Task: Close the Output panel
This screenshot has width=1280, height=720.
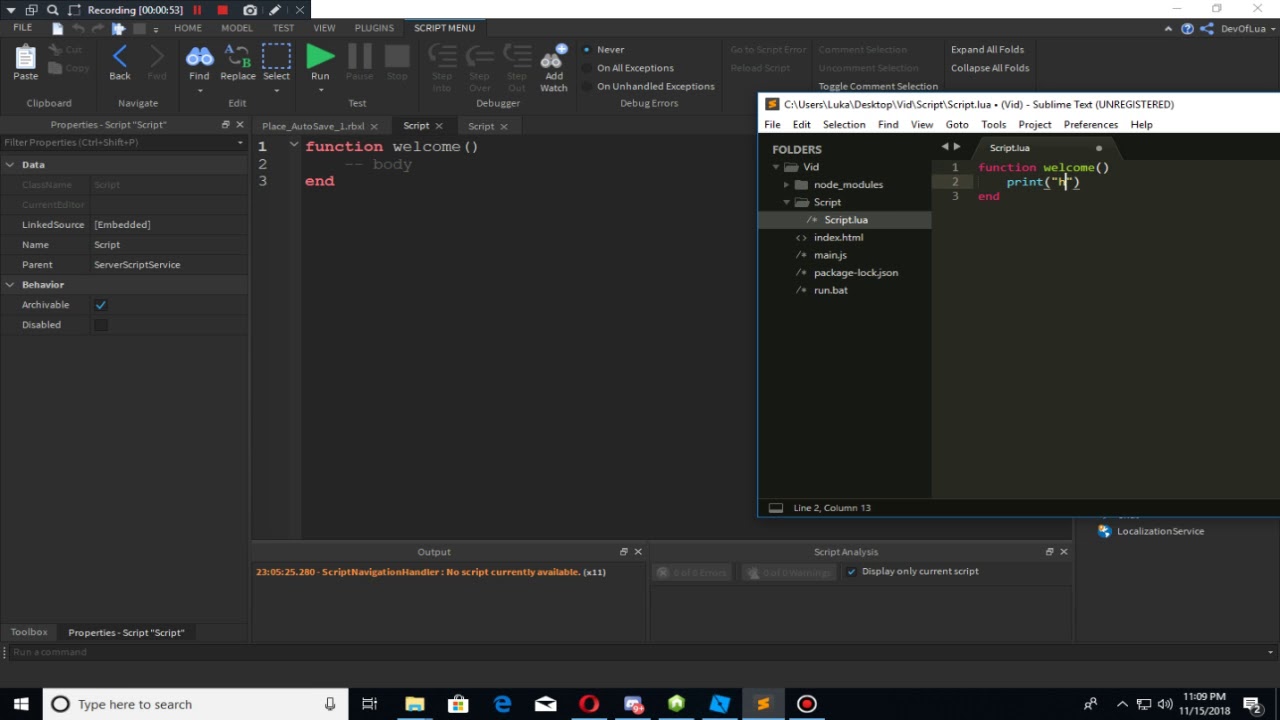Action: coord(638,552)
